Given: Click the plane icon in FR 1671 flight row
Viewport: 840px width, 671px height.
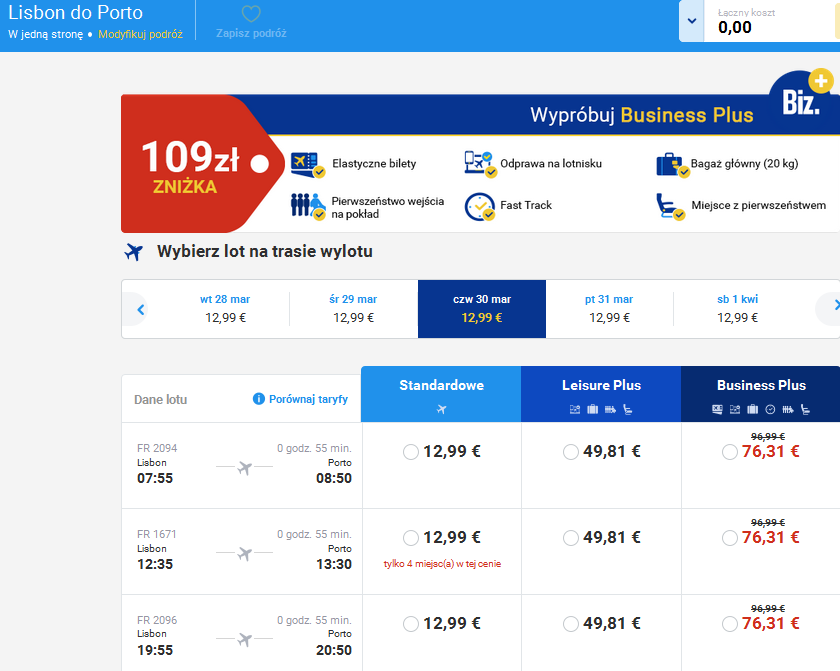Looking at the screenshot, I should tap(245, 553).
